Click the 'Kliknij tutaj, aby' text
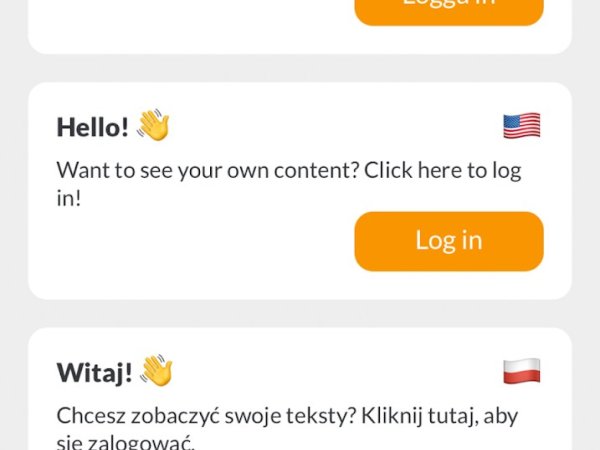Viewport: 600px width, 450px height. [440, 416]
